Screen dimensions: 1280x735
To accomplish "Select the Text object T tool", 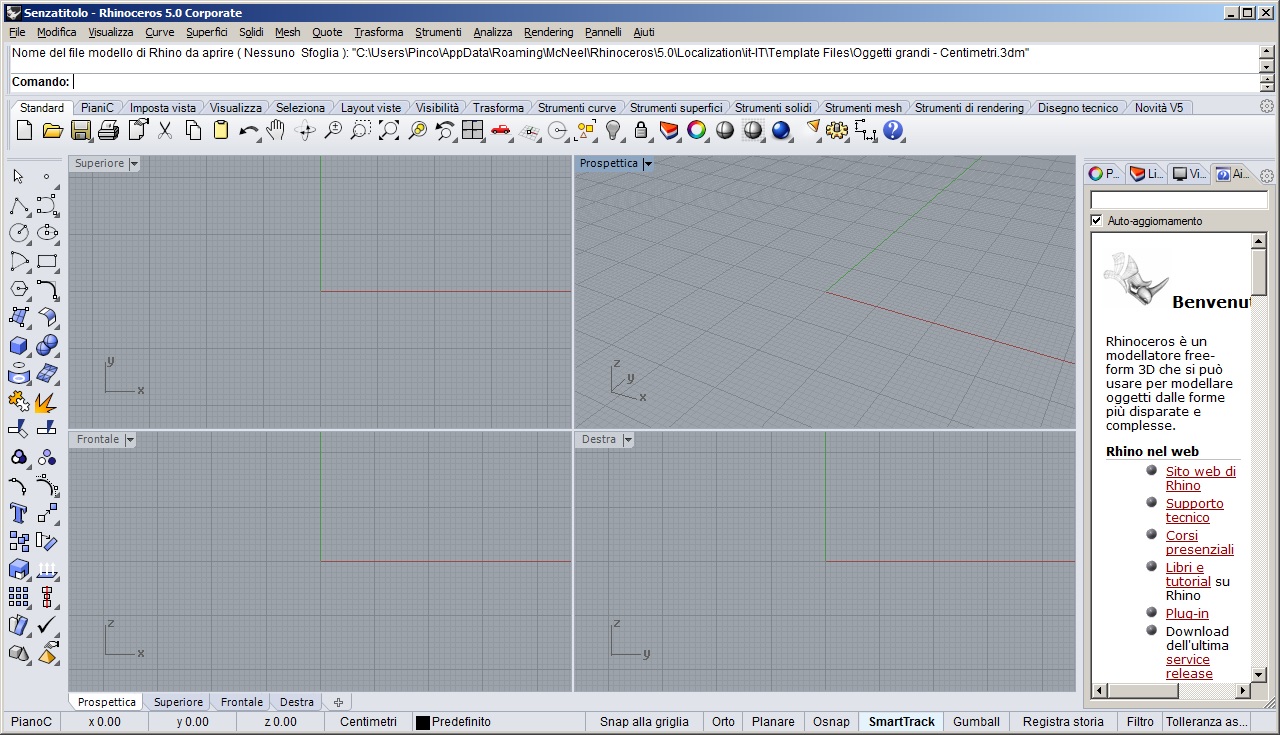I will (x=18, y=513).
